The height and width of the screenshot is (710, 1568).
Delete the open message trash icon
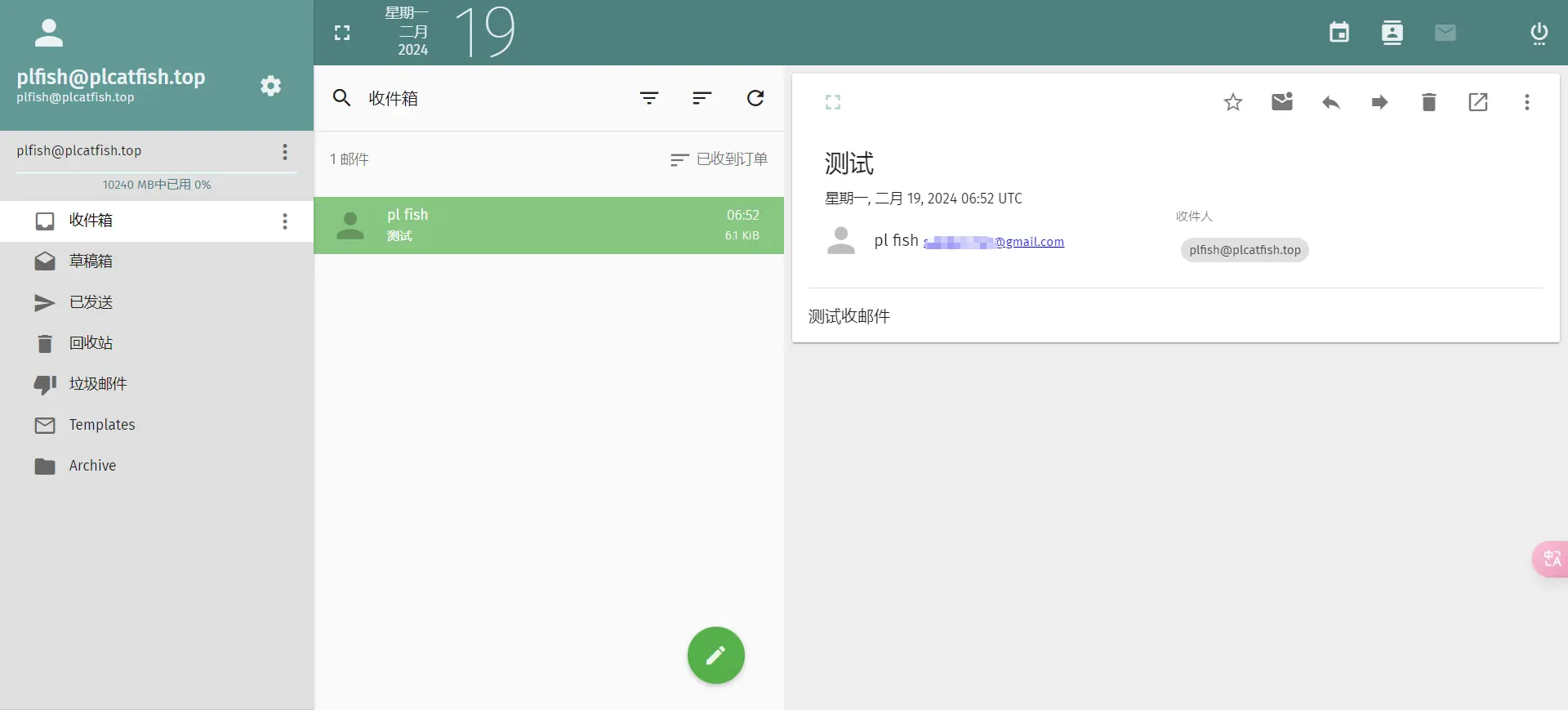[x=1429, y=102]
